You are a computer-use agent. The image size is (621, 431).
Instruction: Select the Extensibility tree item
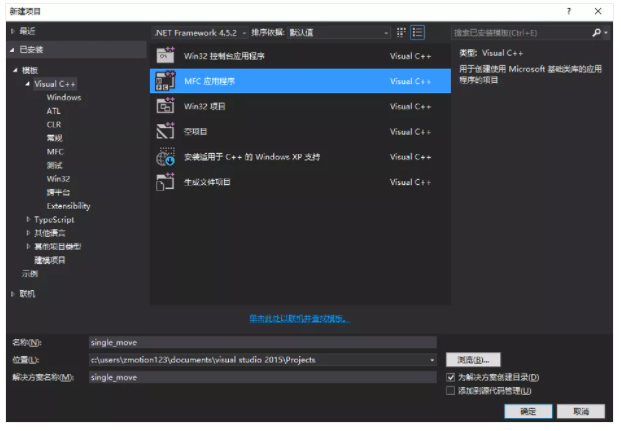point(69,206)
